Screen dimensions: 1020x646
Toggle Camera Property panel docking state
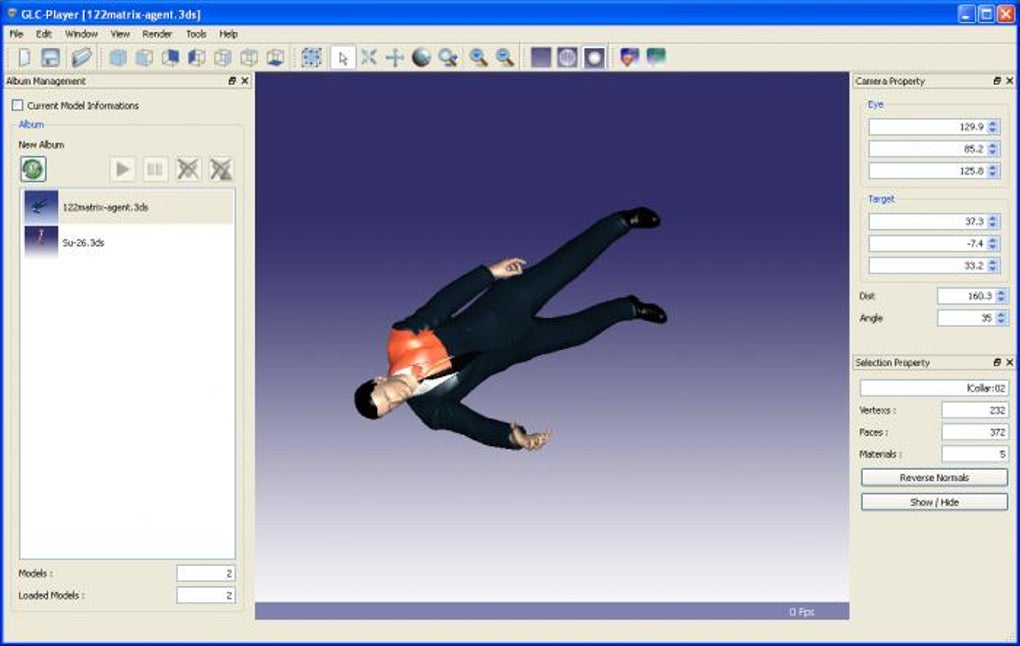tap(998, 81)
